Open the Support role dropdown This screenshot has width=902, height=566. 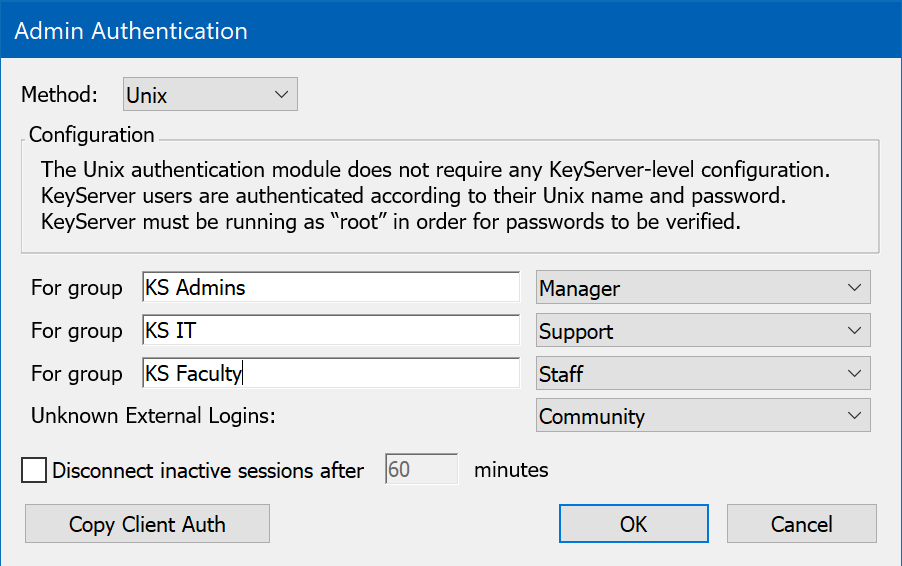pos(702,331)
